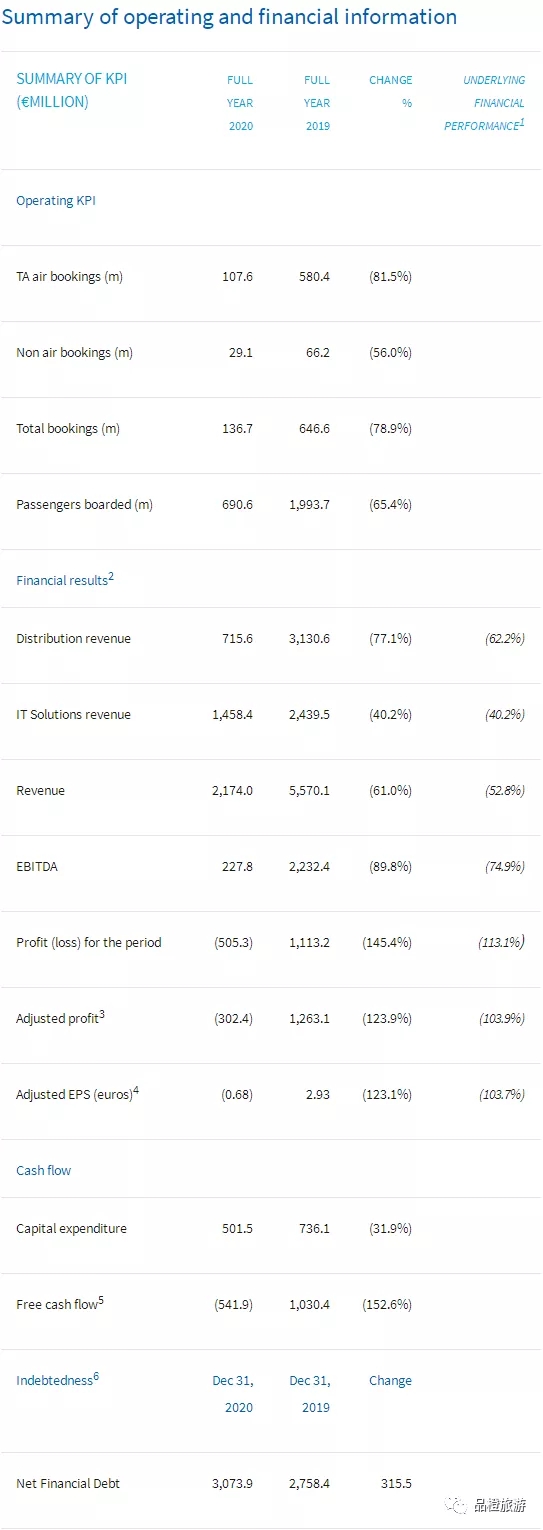This screenshot has height=1530, width=543.
Task: Select the Net Financial Debt row label
Action: 68,1483
